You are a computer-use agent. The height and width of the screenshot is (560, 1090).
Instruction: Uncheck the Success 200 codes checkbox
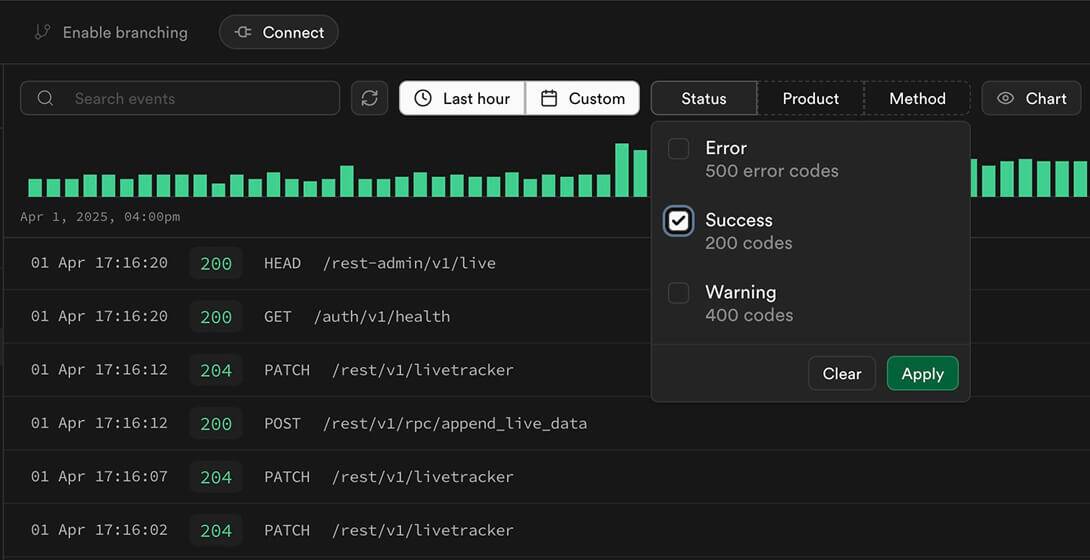pyautogui.click(x=678, y=221)
